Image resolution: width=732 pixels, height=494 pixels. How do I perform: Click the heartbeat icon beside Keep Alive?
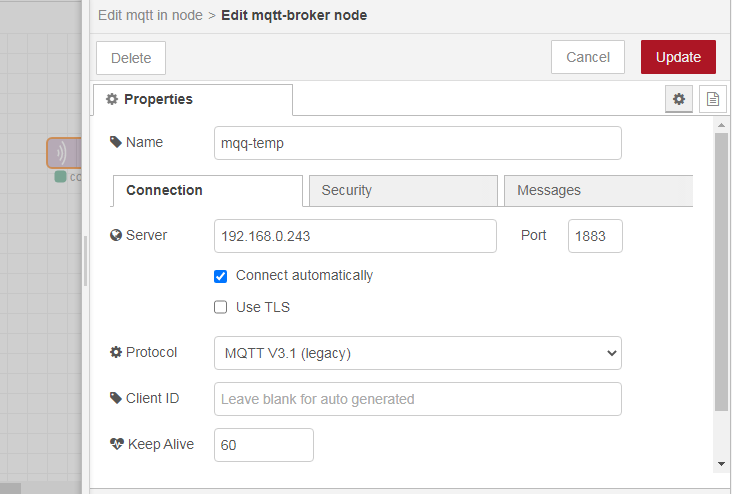116,444
